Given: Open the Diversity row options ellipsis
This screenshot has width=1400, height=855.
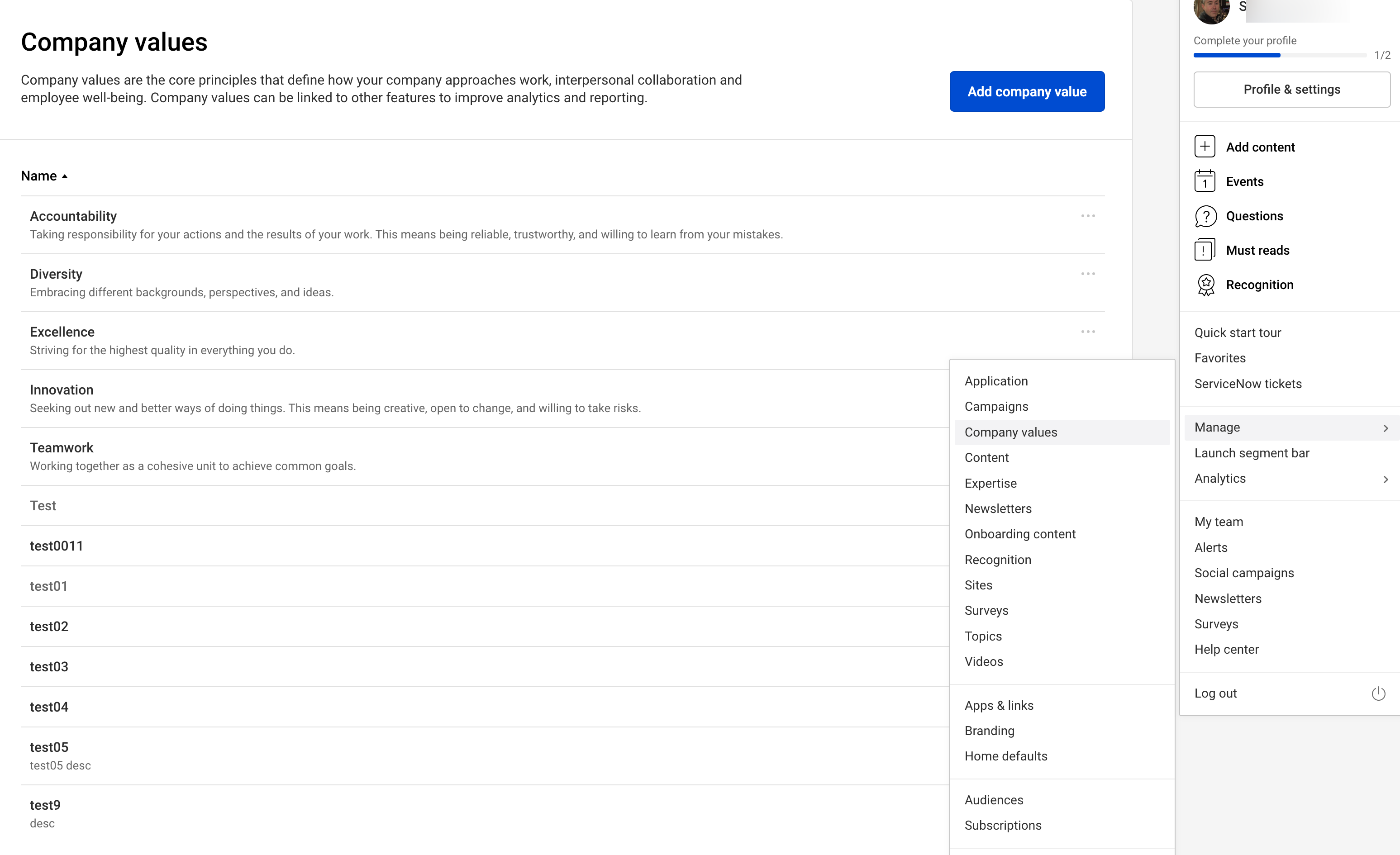Looking at the screenshot, I should [x=1087, y=274].
